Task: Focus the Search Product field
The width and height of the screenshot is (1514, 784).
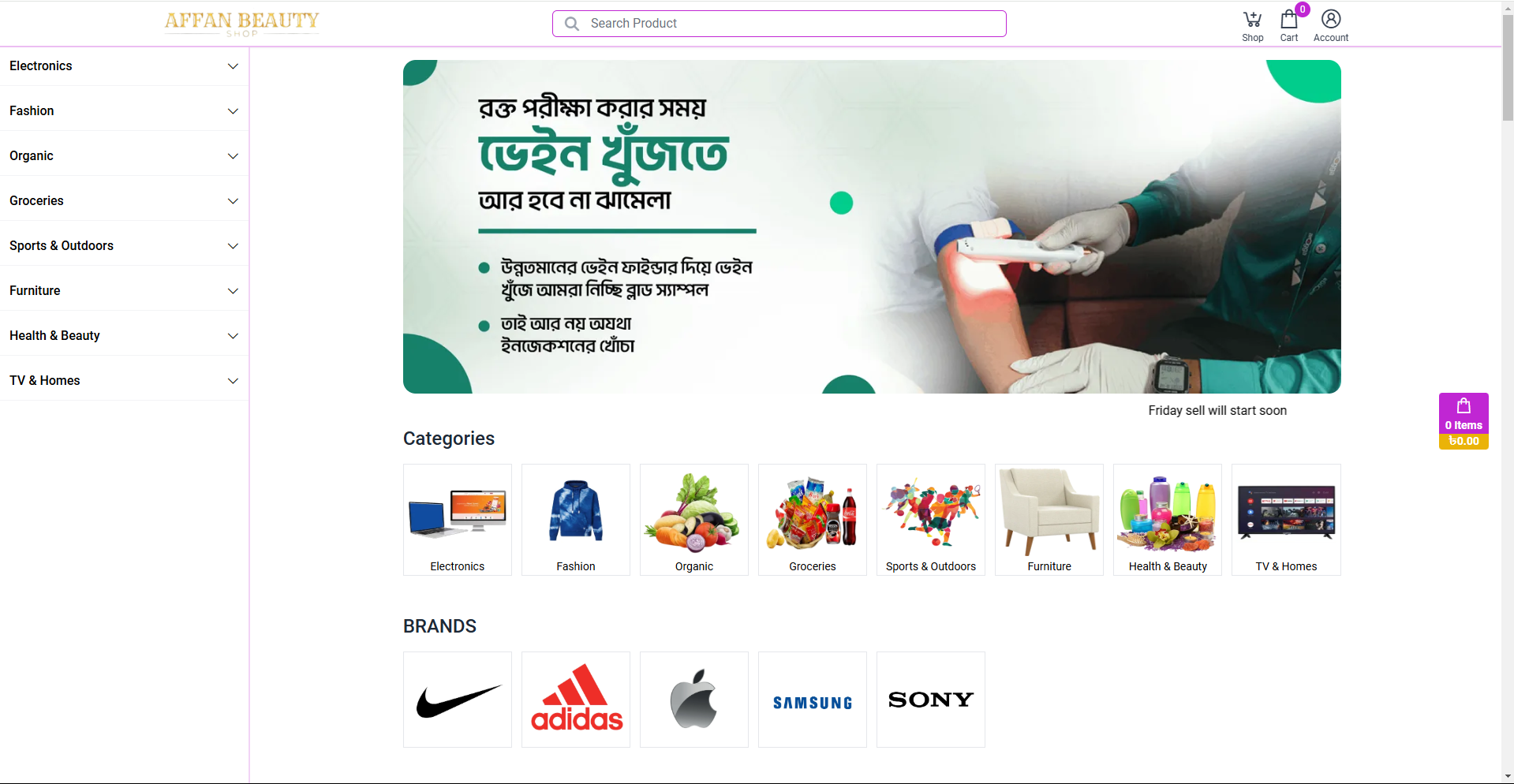Action: (779, 24)
